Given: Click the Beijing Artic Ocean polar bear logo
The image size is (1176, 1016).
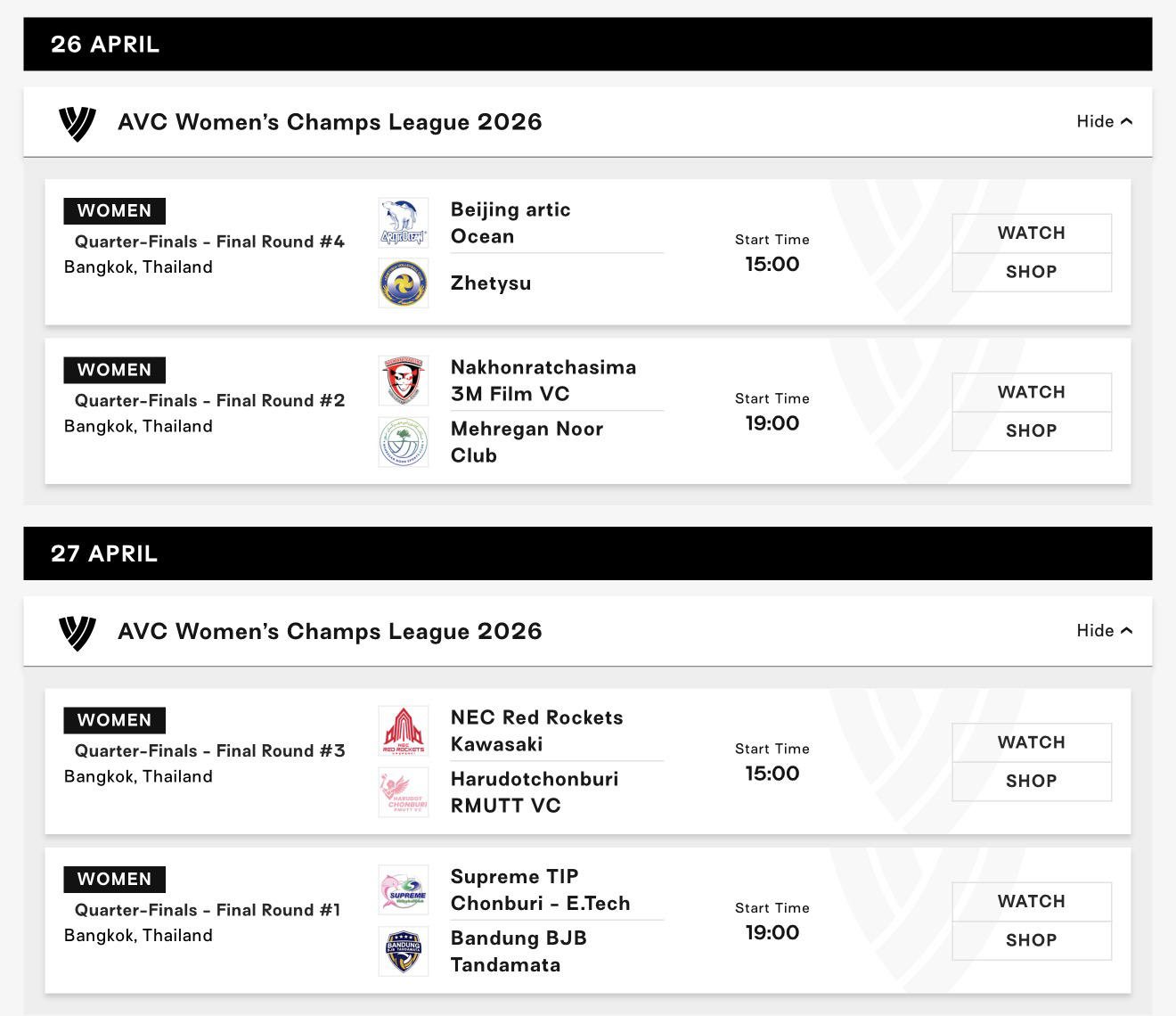Looking at the screenshot, I should point(404,223).
